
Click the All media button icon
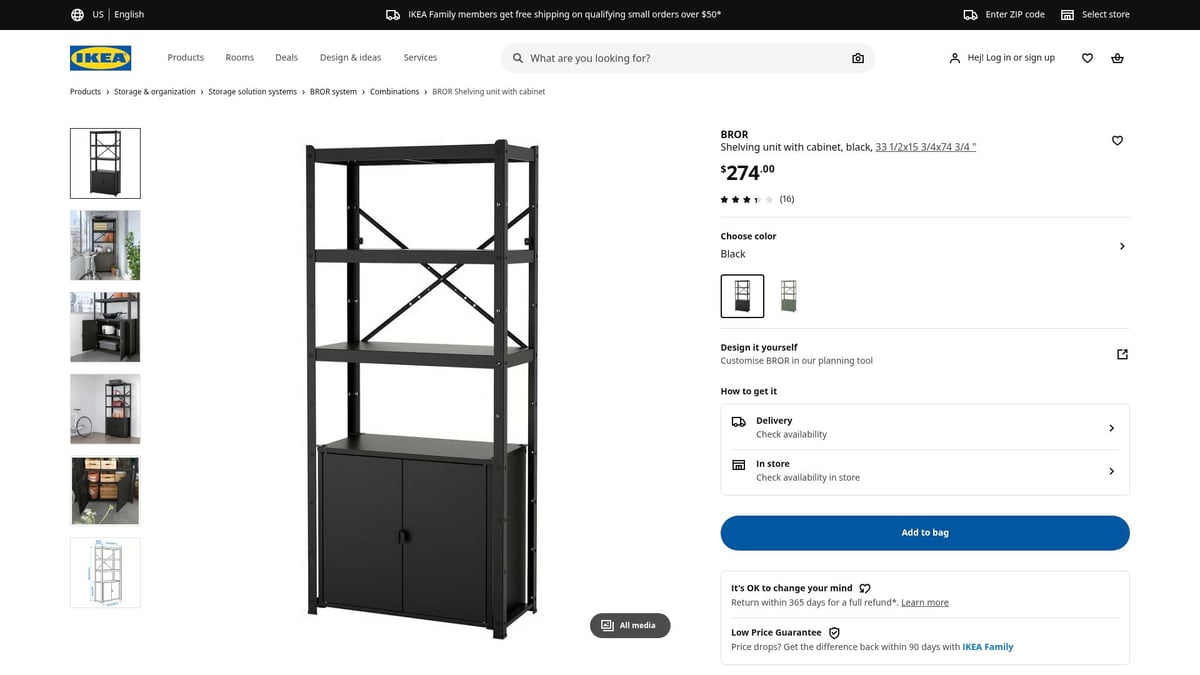pyautogui.click(x=608, y=625)
